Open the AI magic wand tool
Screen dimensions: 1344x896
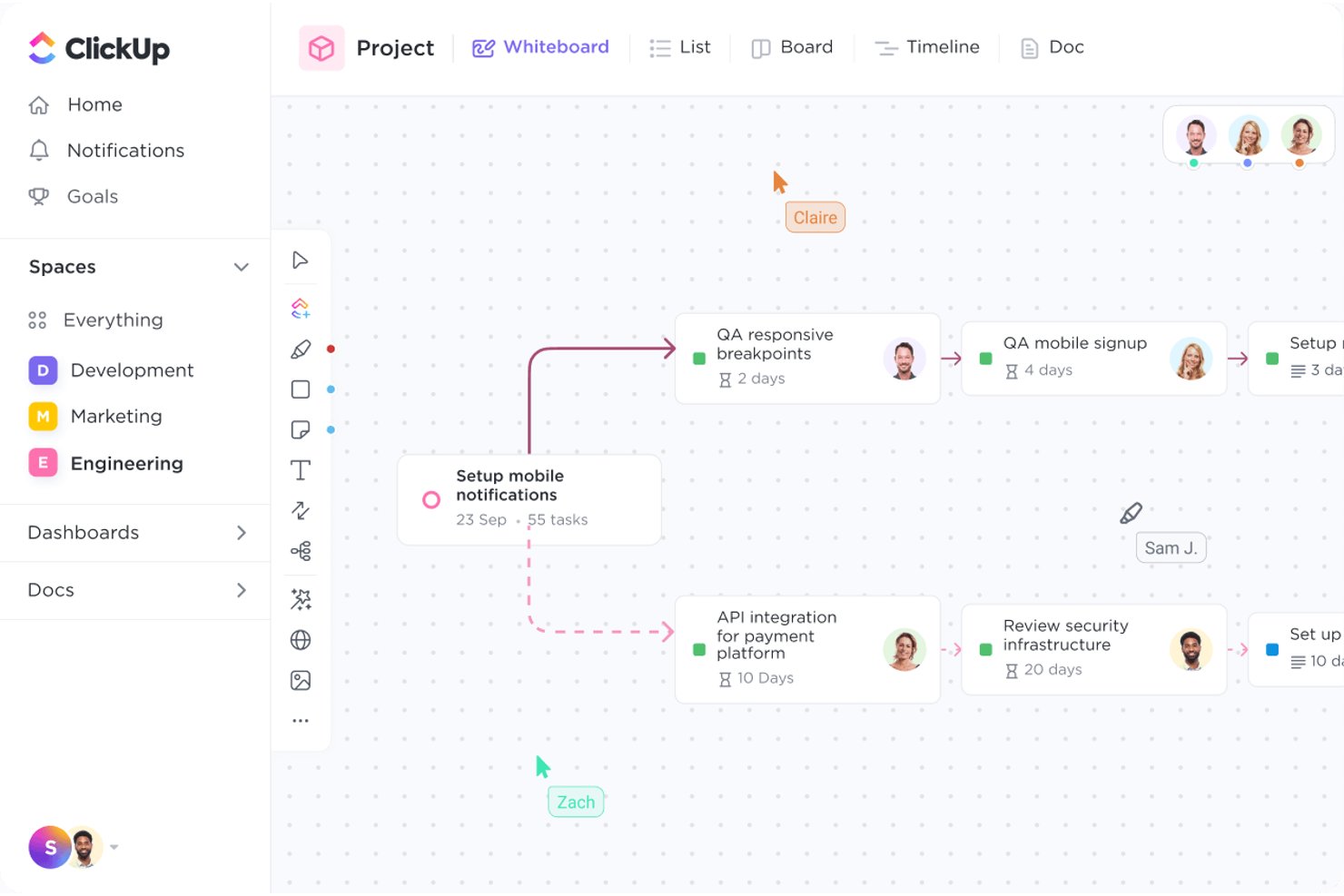coord(301,599)
